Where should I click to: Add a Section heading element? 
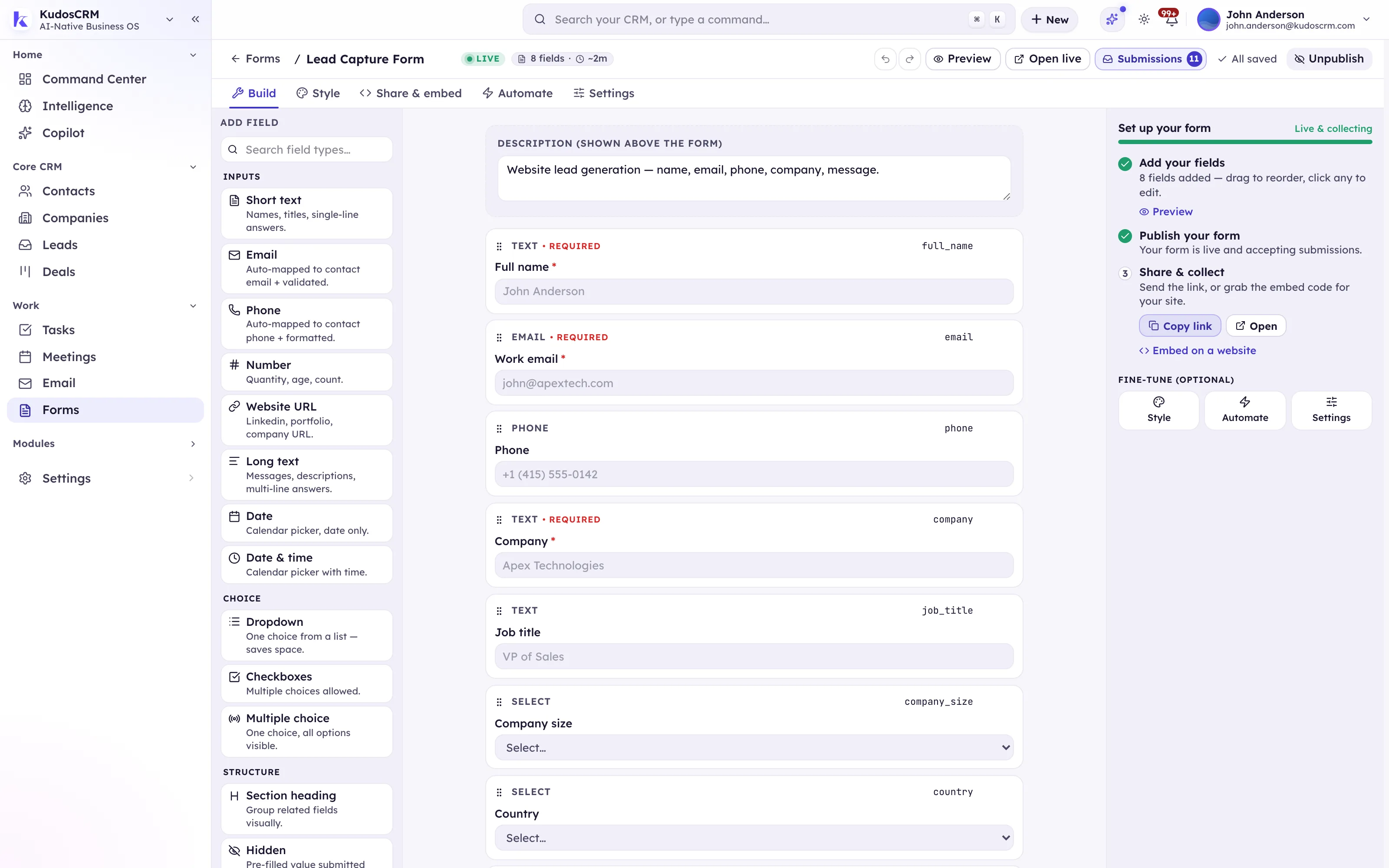306,809
